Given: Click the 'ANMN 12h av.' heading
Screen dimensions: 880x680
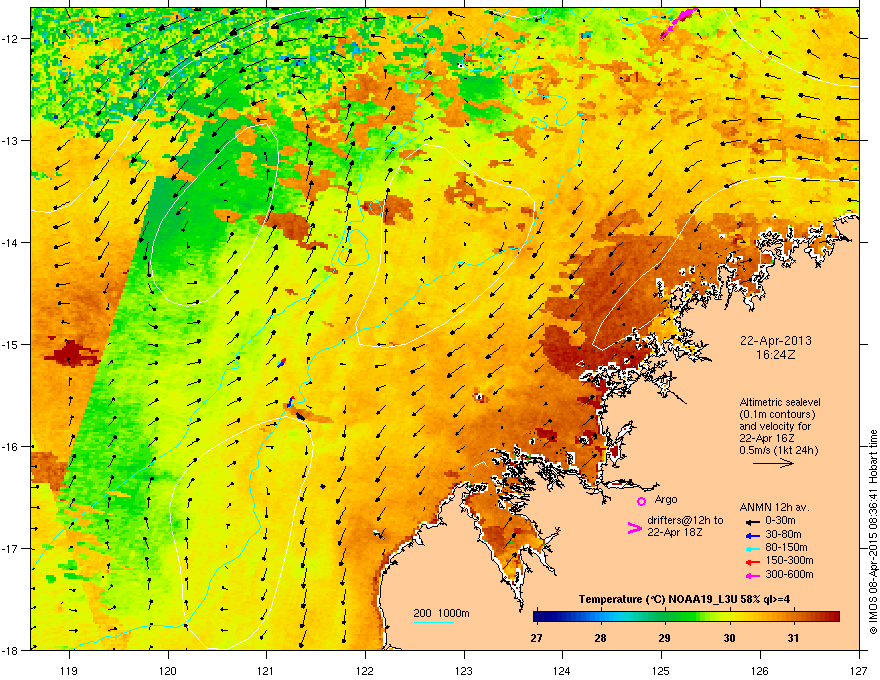Looking at the screenshot, I should click(774, 508).
